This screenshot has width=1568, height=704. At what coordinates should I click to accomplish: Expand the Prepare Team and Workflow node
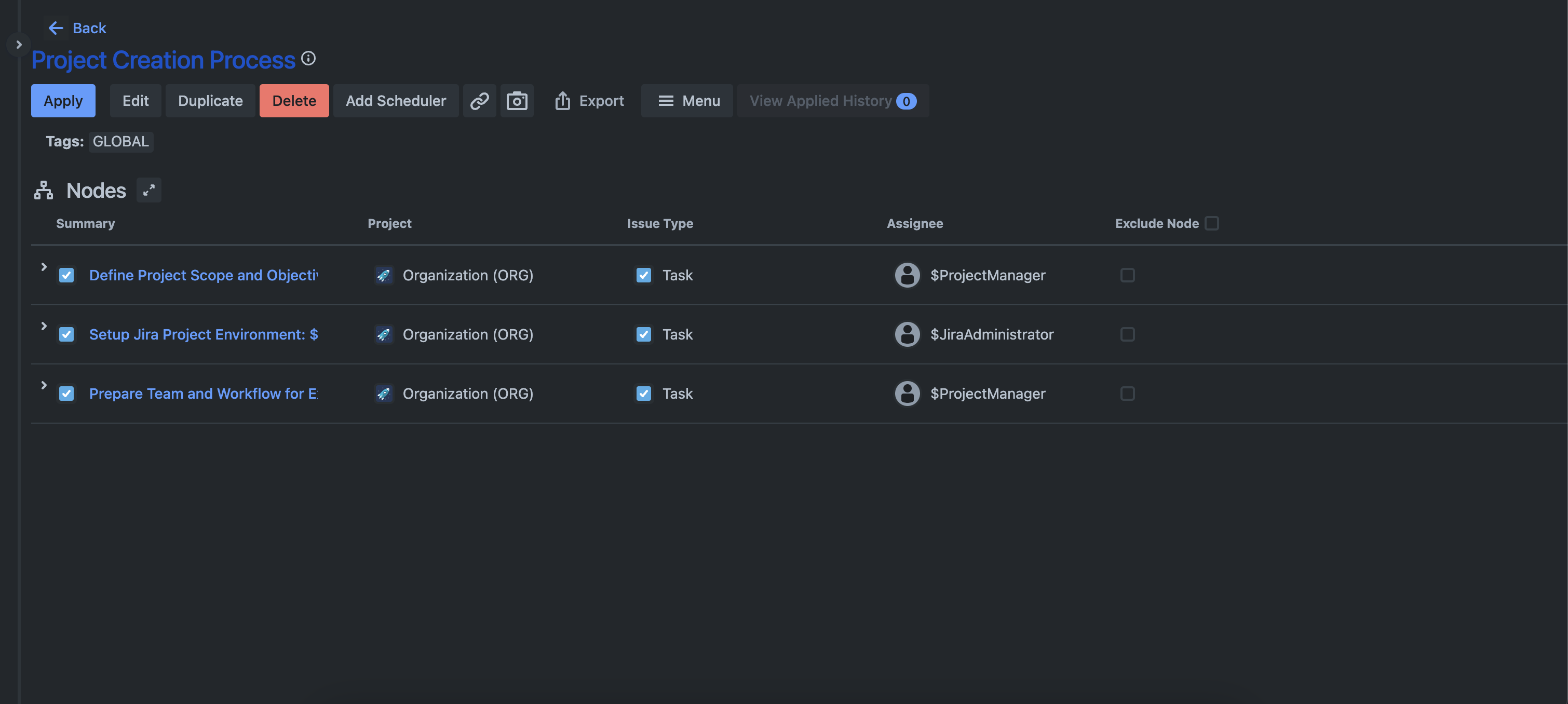point(44,385)
